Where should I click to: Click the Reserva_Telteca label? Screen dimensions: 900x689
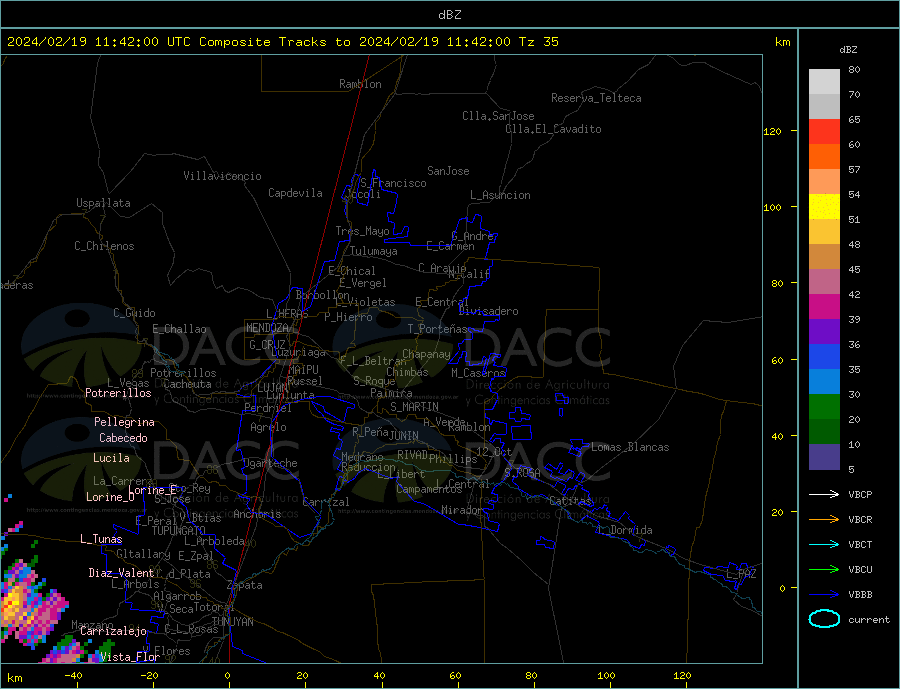[596, 98]
